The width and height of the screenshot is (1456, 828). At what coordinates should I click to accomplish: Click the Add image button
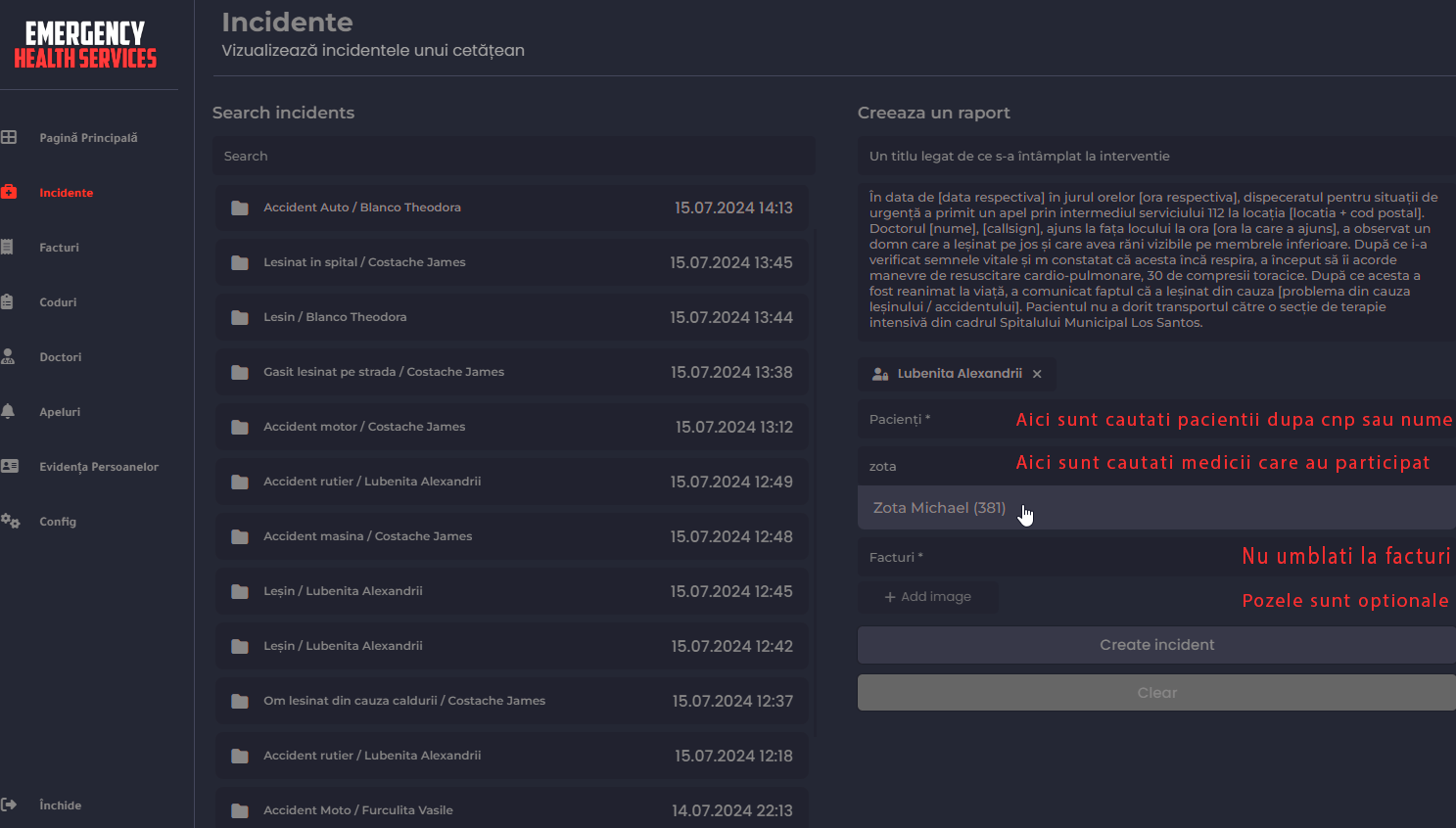click(927, 597)
